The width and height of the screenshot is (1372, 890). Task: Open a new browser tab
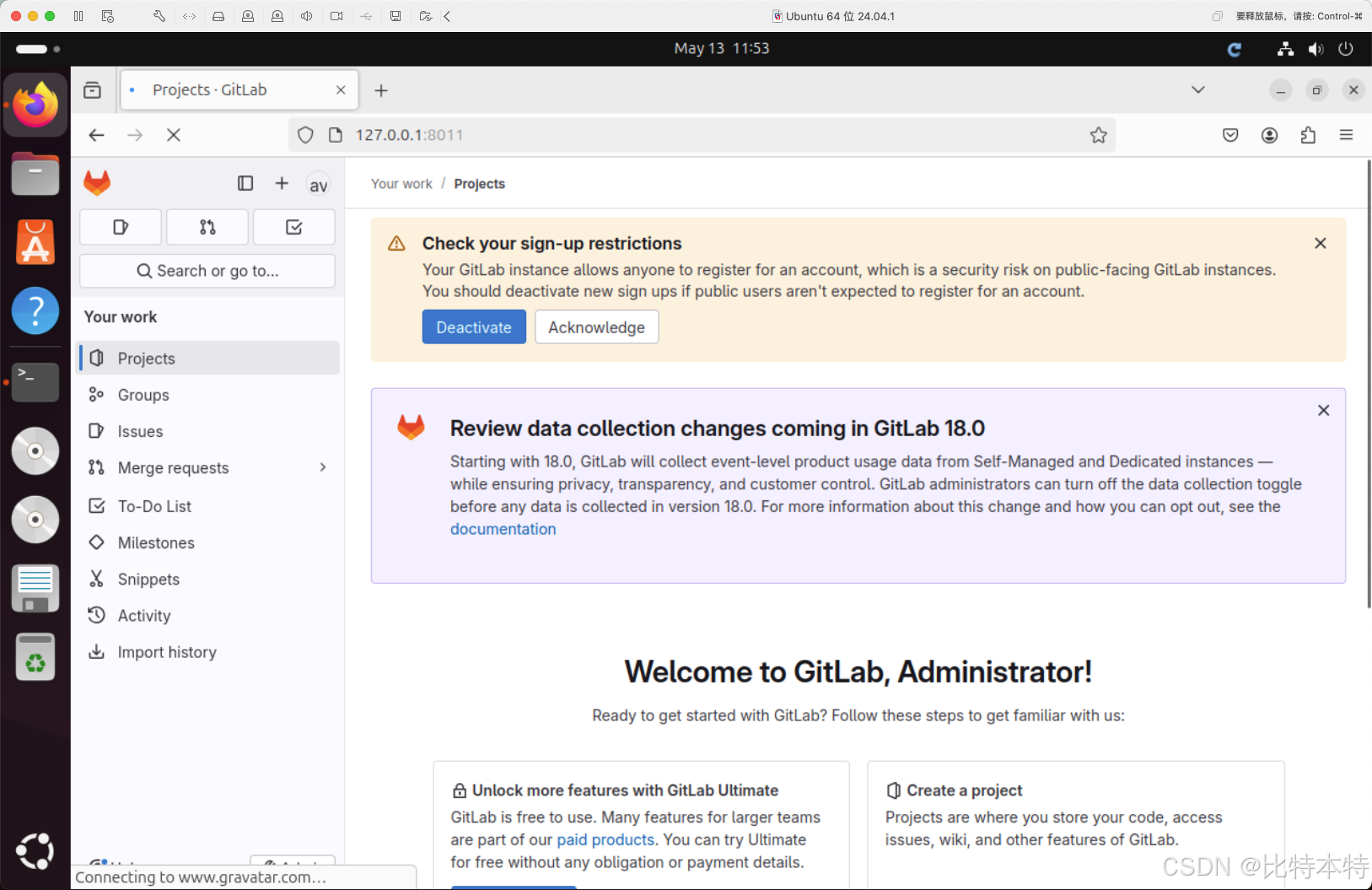coord(381,90)
